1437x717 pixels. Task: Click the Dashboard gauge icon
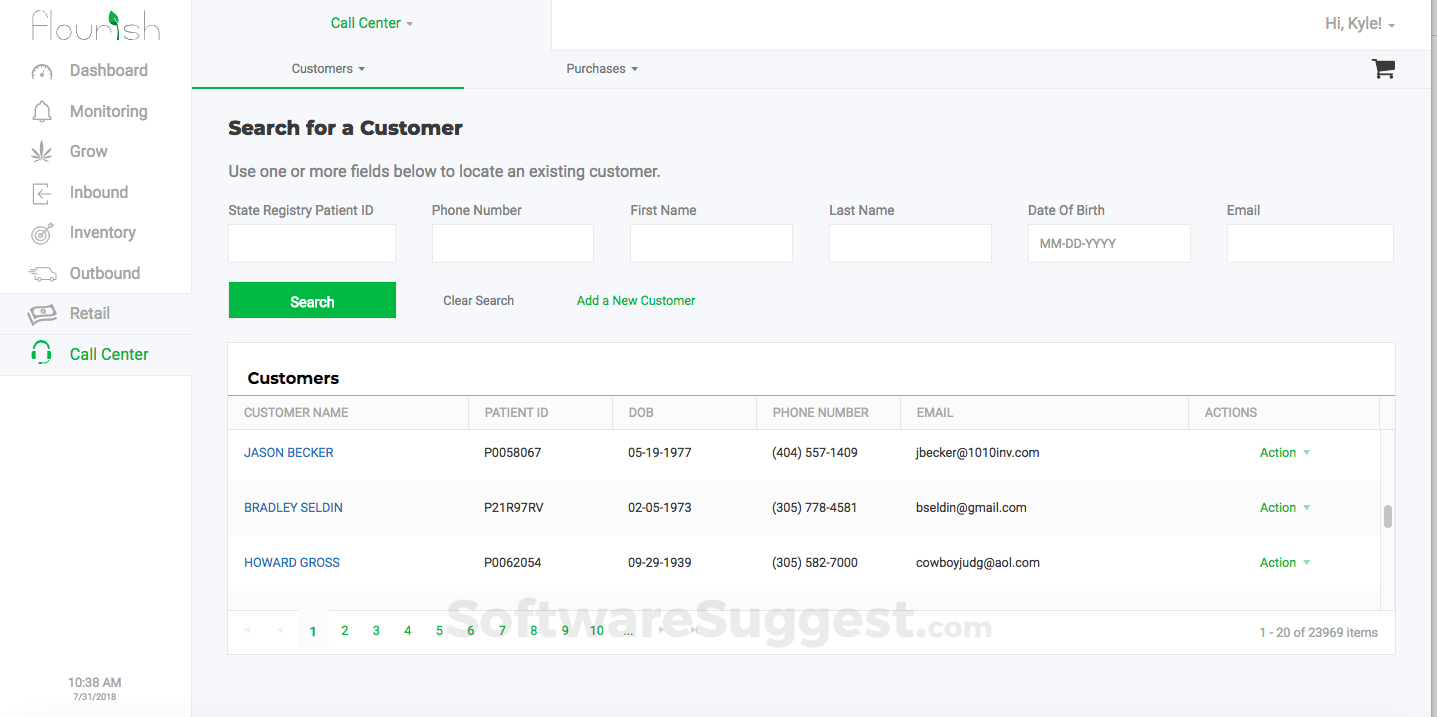click(41, 71)
